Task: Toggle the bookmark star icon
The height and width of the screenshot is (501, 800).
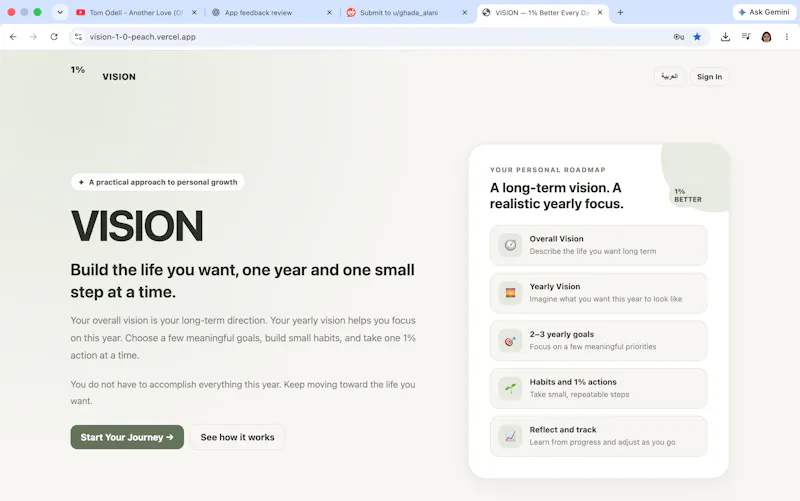Action: tap(697, 37)
